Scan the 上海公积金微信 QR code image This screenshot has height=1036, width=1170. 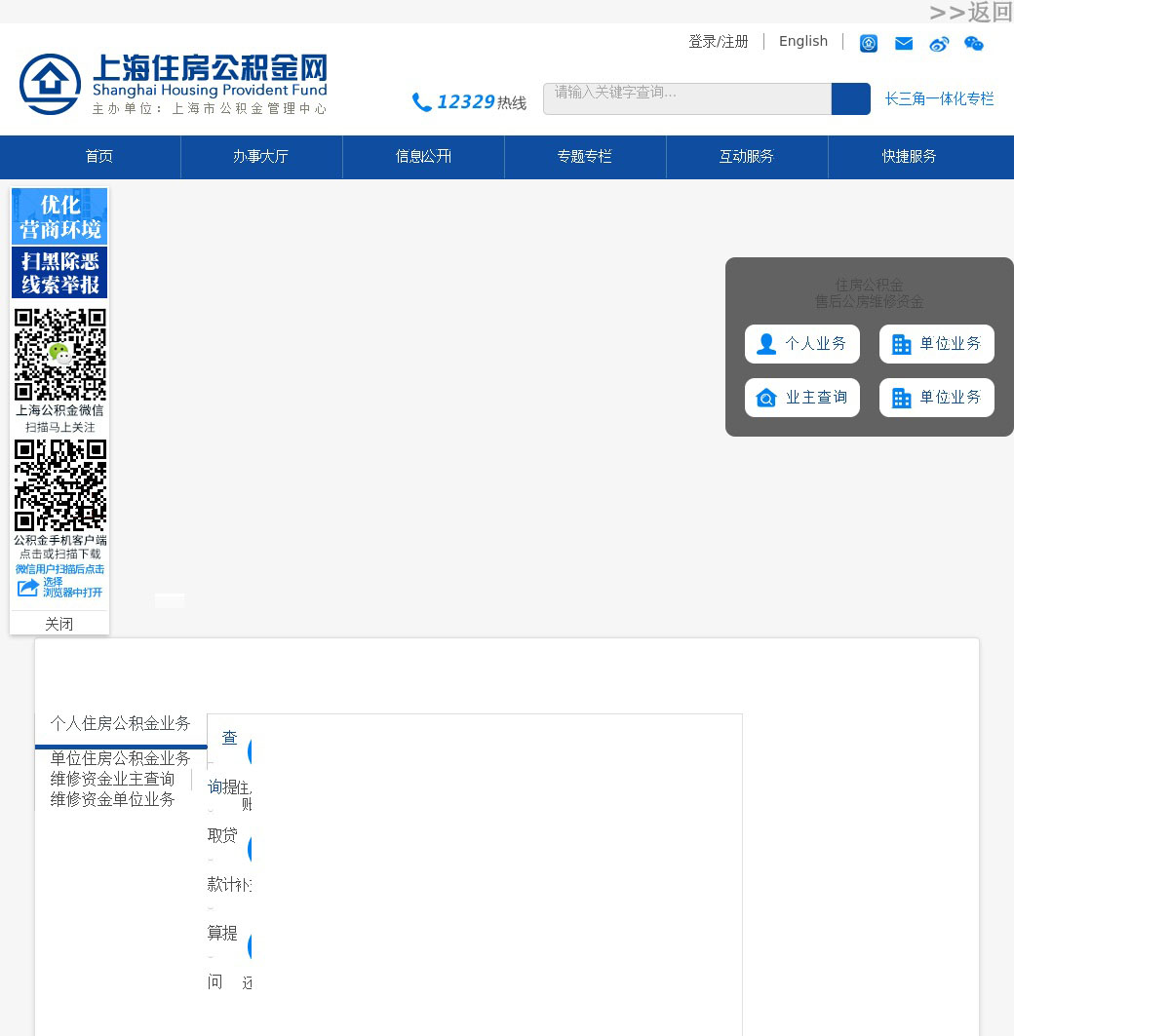tap(60, 355)
